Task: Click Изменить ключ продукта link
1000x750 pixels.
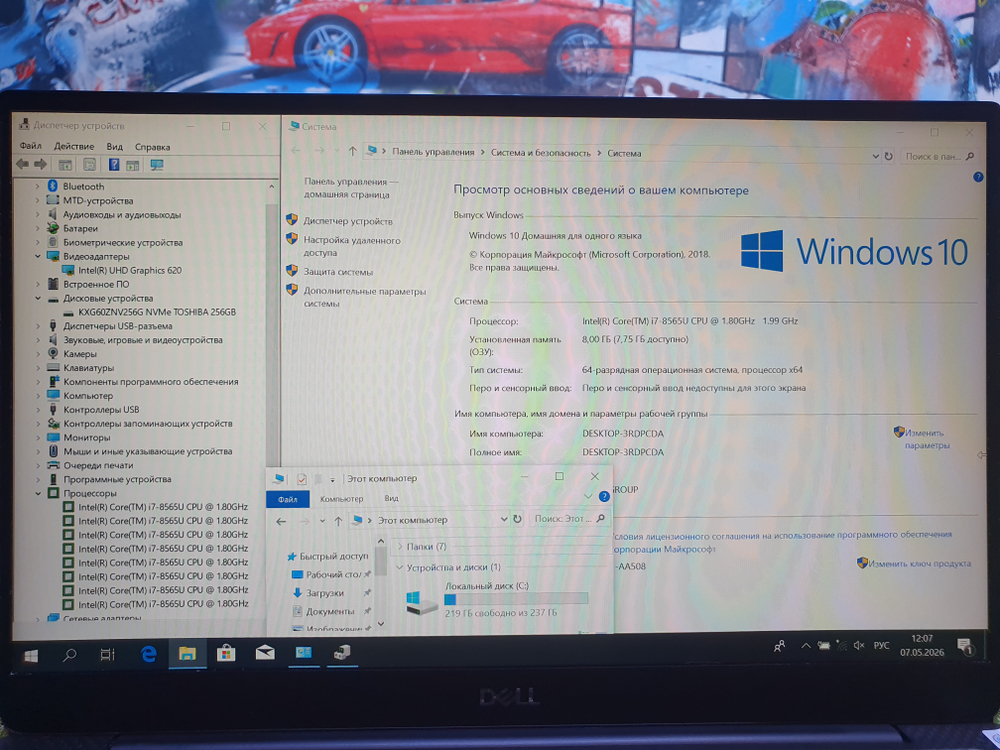Action: coord(920,563)
